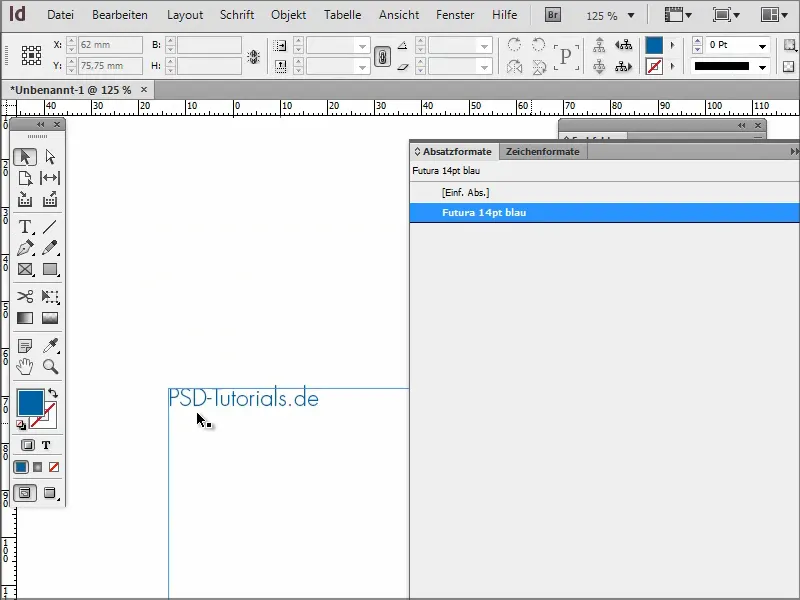Select the Hand tool
800x600 pixels.
(x=24, y=366)
